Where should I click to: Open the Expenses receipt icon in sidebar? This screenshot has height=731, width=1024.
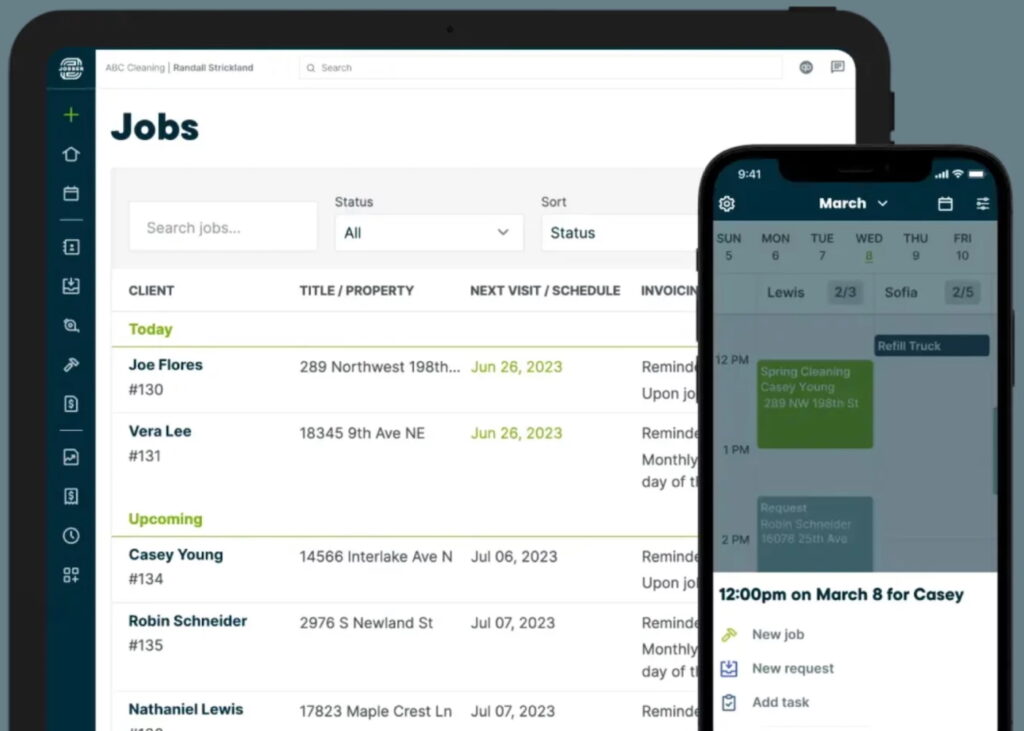tap(71, 496)
